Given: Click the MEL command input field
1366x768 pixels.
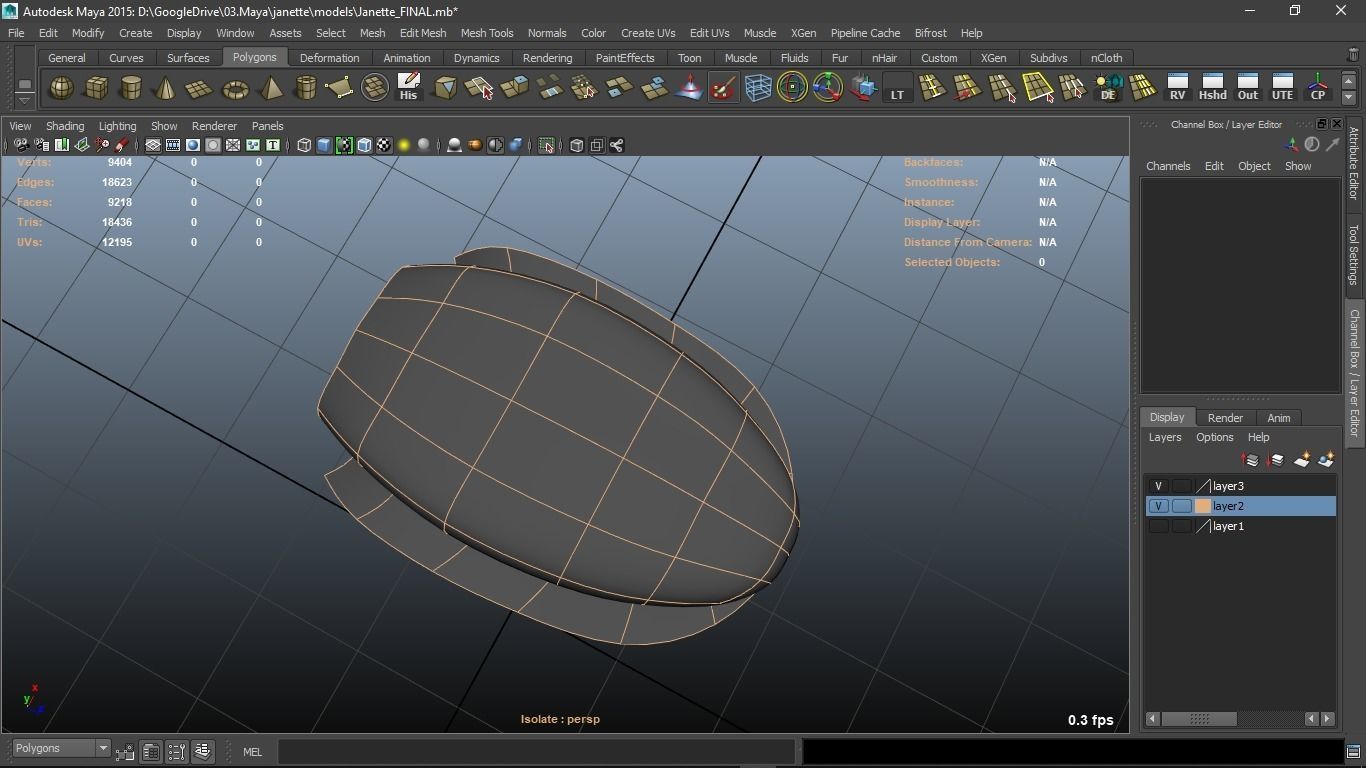Looking at the screenshot, I should pyautogui.click(x=536, y=752).
